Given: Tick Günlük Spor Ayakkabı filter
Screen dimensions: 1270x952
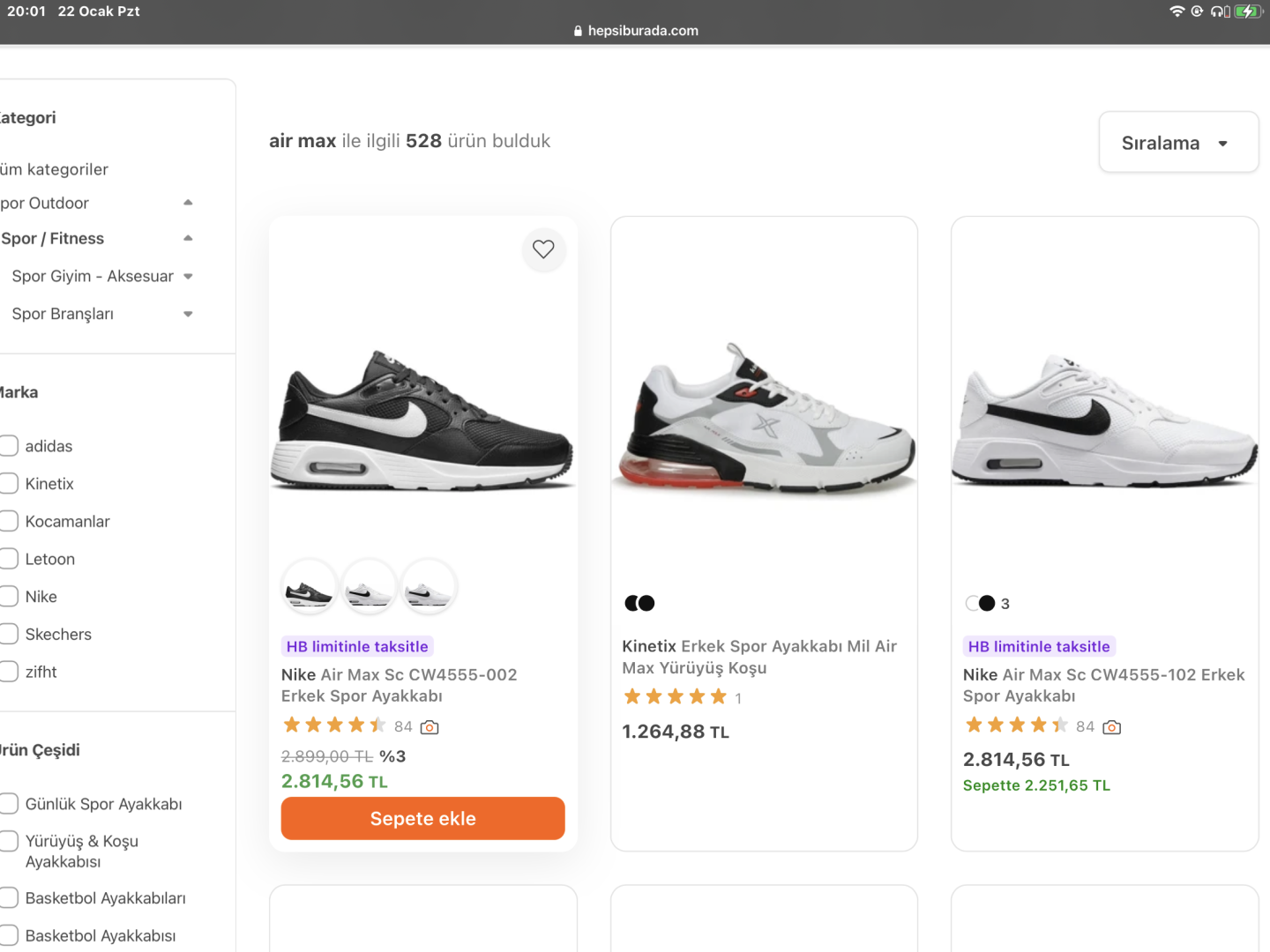Looking at the screenshot, I should click(x=9, y=804).
